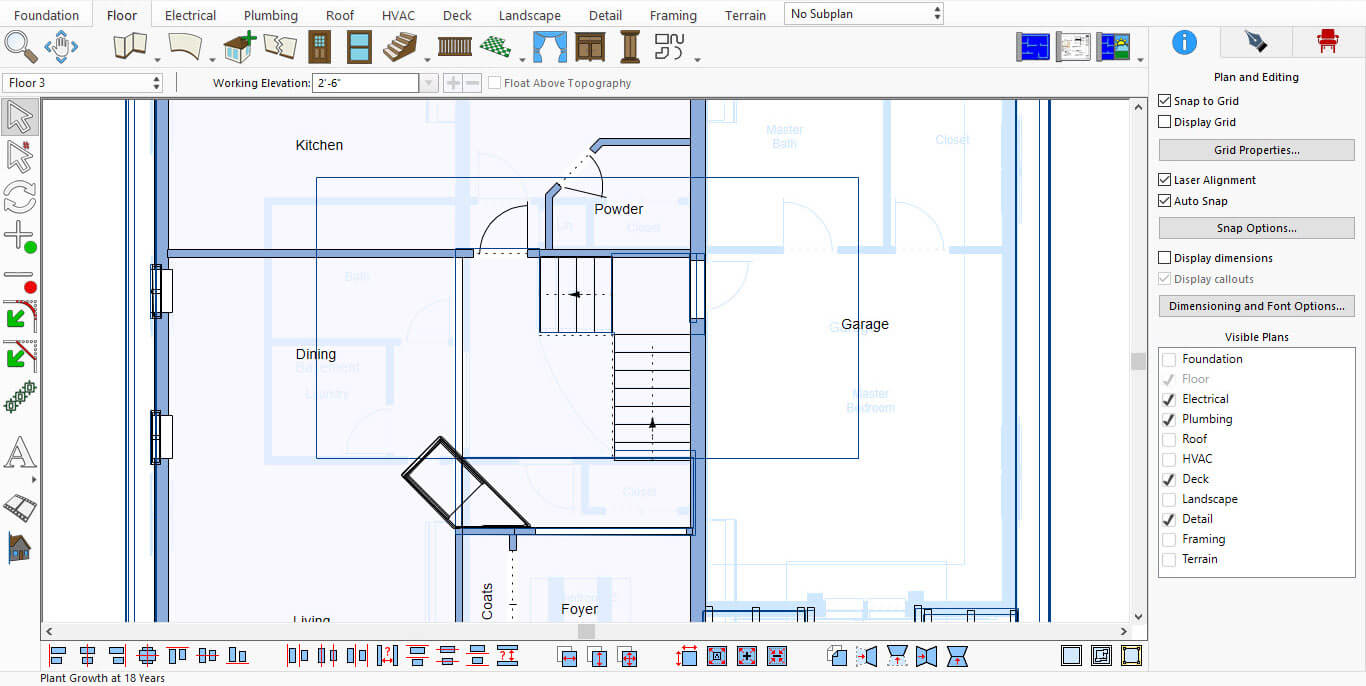Screen dimensions: 1366x686
Task: Click the horizontal scrollbar thumb
Action: pos(587,631)
